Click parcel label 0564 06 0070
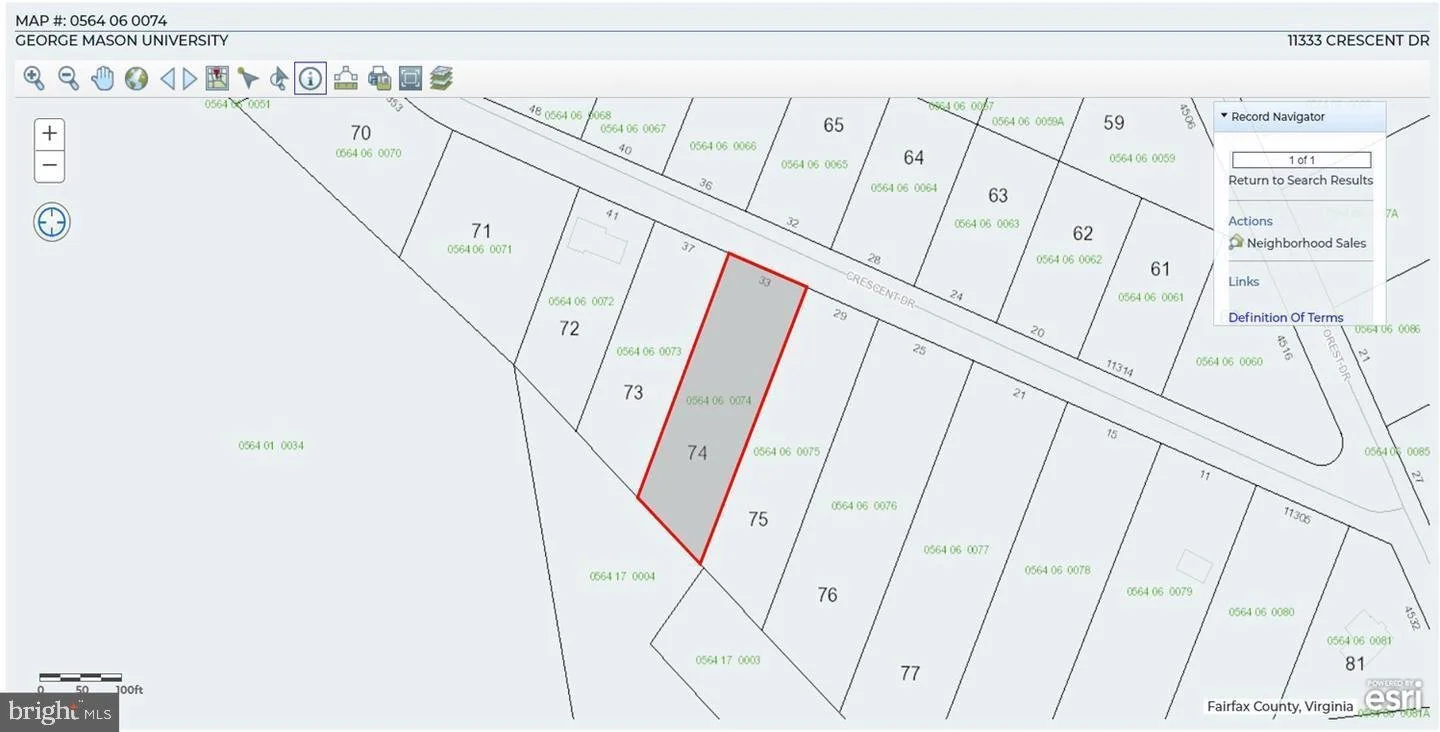Viewport: 1440px width, 732px height. pyautogui.click(x=368, y=153)
